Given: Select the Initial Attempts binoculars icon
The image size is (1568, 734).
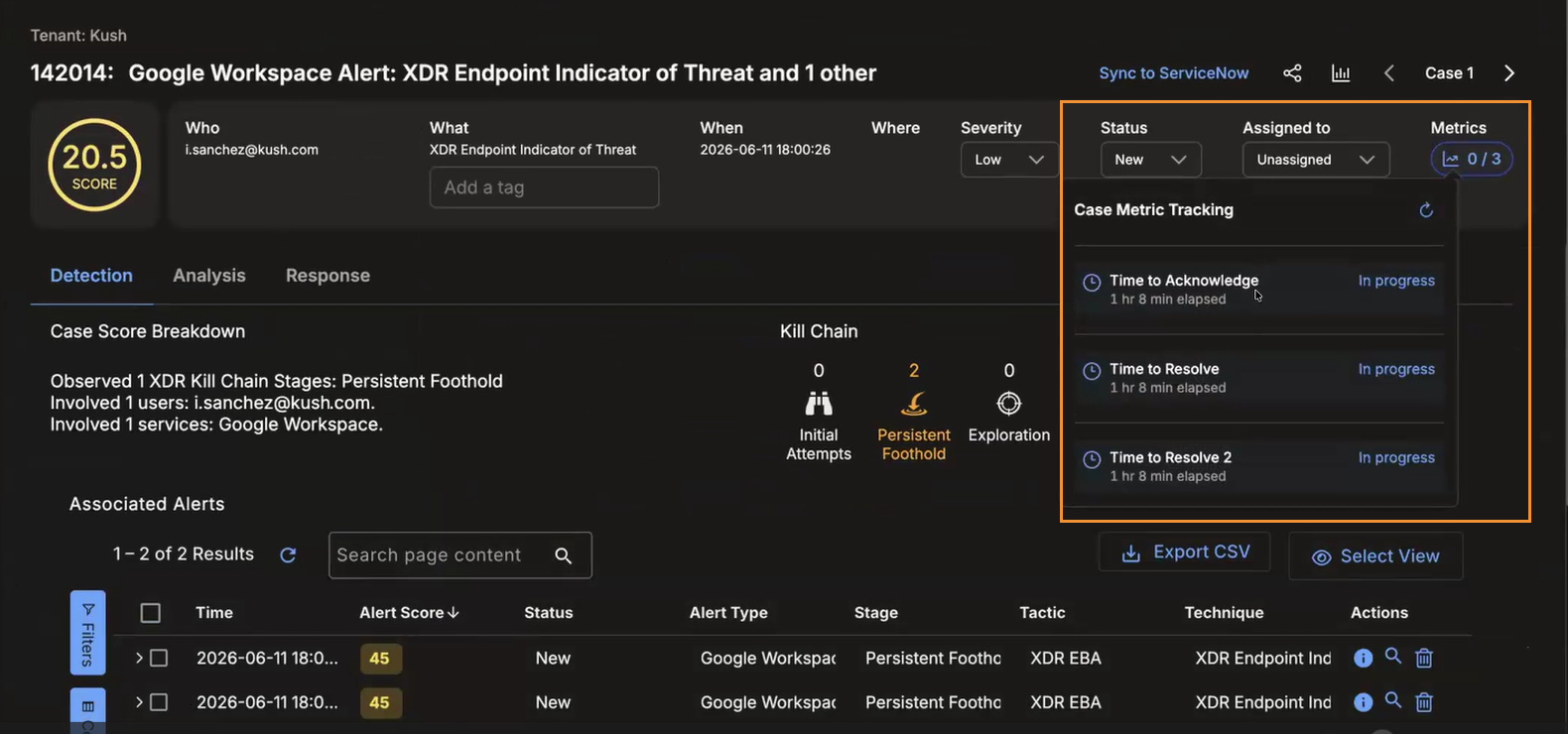Looking at the screenshot, I should click(819, 404).
